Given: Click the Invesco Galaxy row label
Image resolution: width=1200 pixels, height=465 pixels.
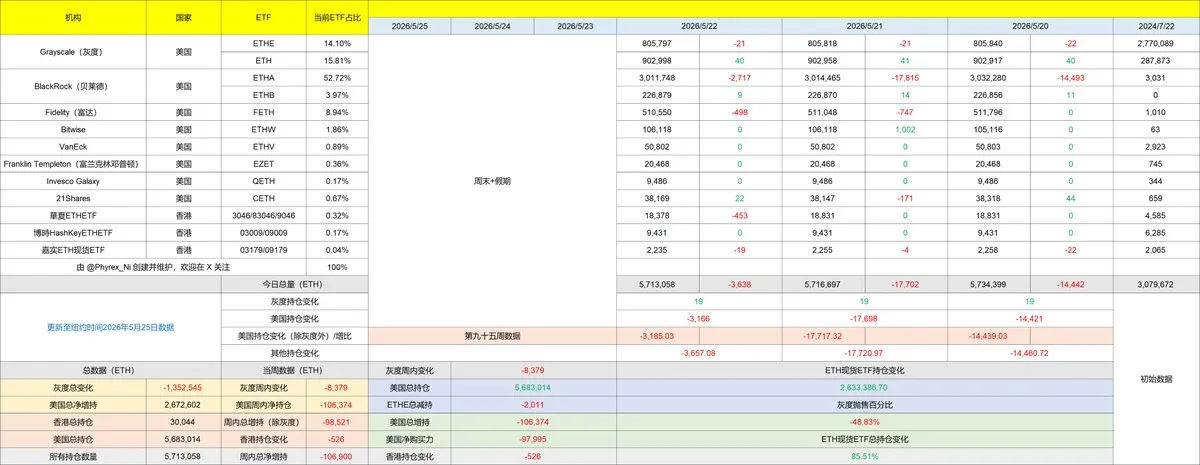Looking at the screenshot, I should pyautogui.click(x=73, y=182).
